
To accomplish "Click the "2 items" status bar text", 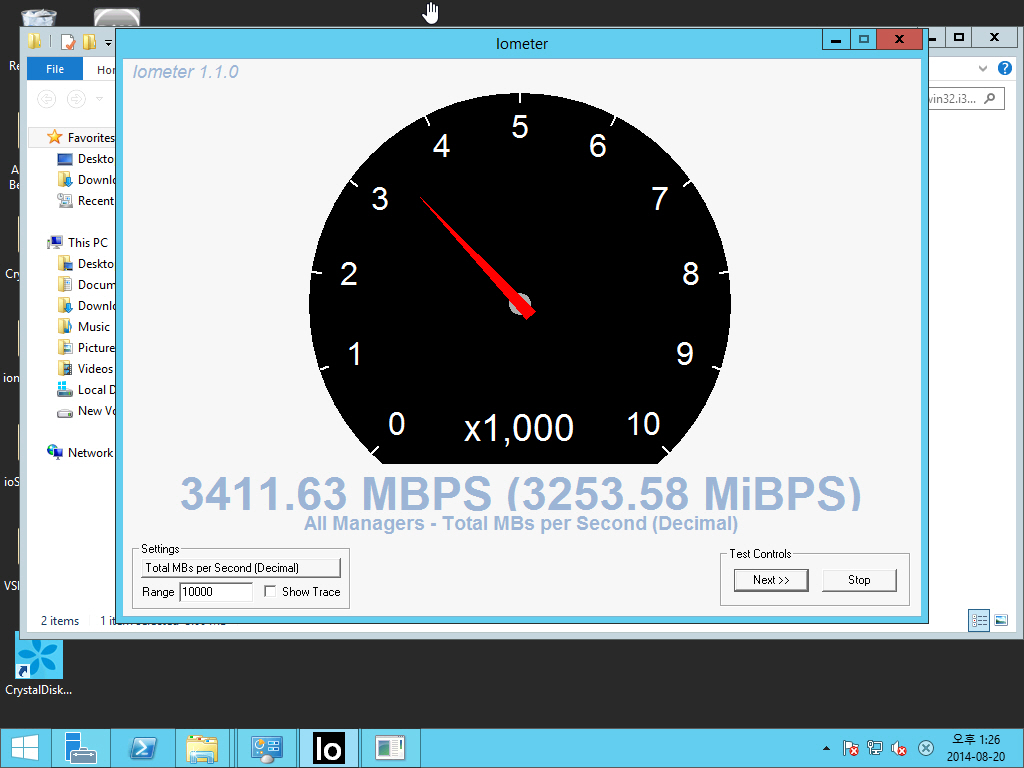I will [60, 620].
